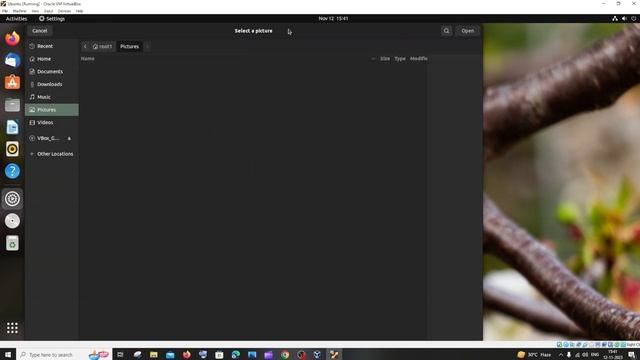Go to the Home folder in sidebar
The image size is (640, 360).
51,59
